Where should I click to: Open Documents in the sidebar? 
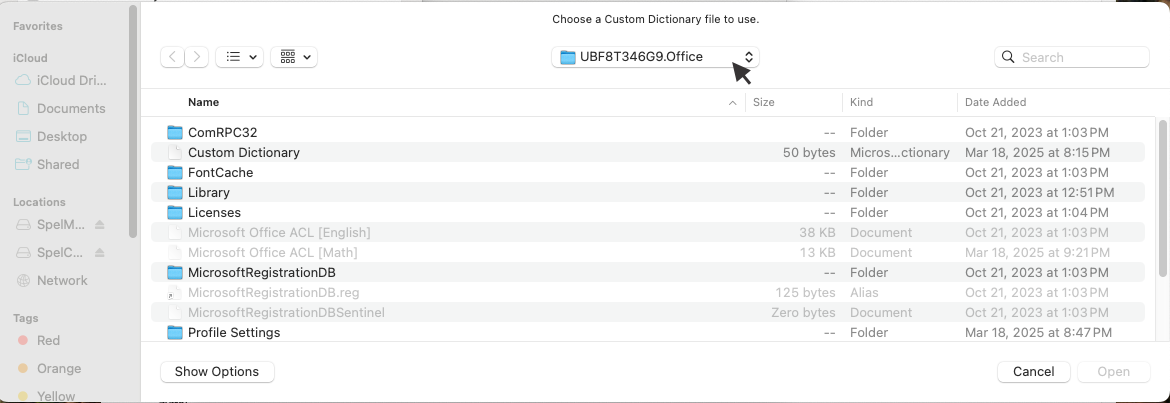pyautogui.click(x=70, y=108)
